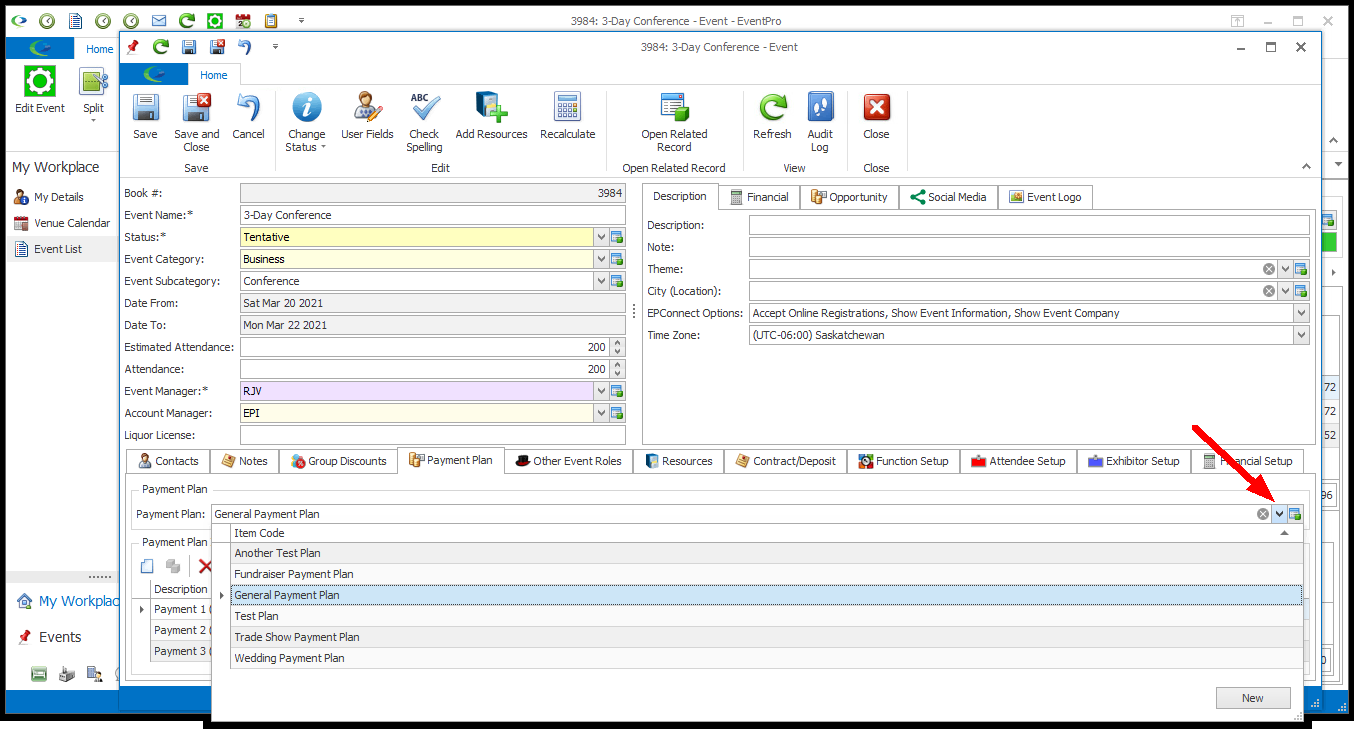Sort by Item Code column header
The image size is (1354, 729).
point(767,533)
